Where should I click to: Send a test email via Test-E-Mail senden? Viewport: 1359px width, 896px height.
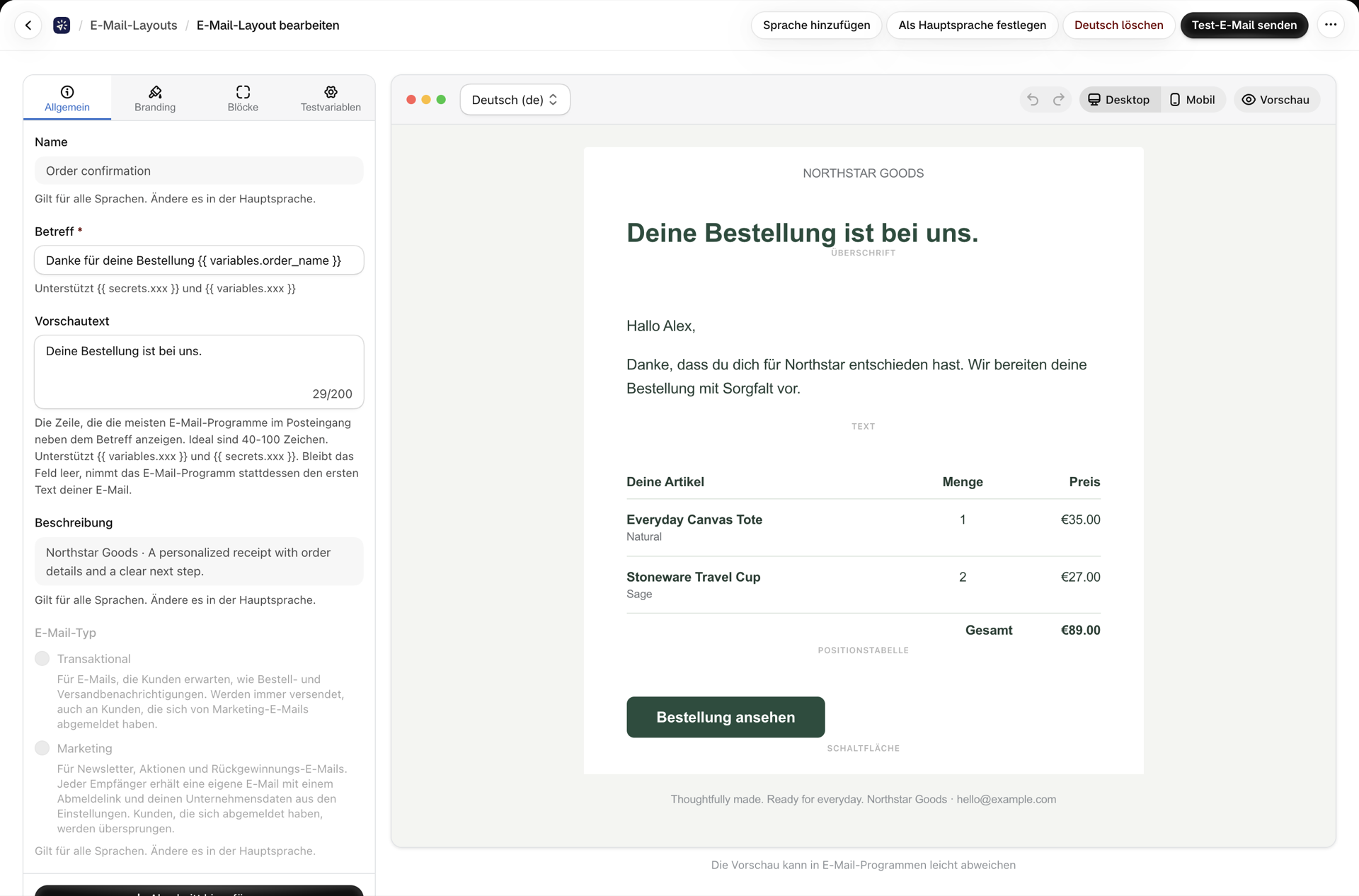(1244, 25)
